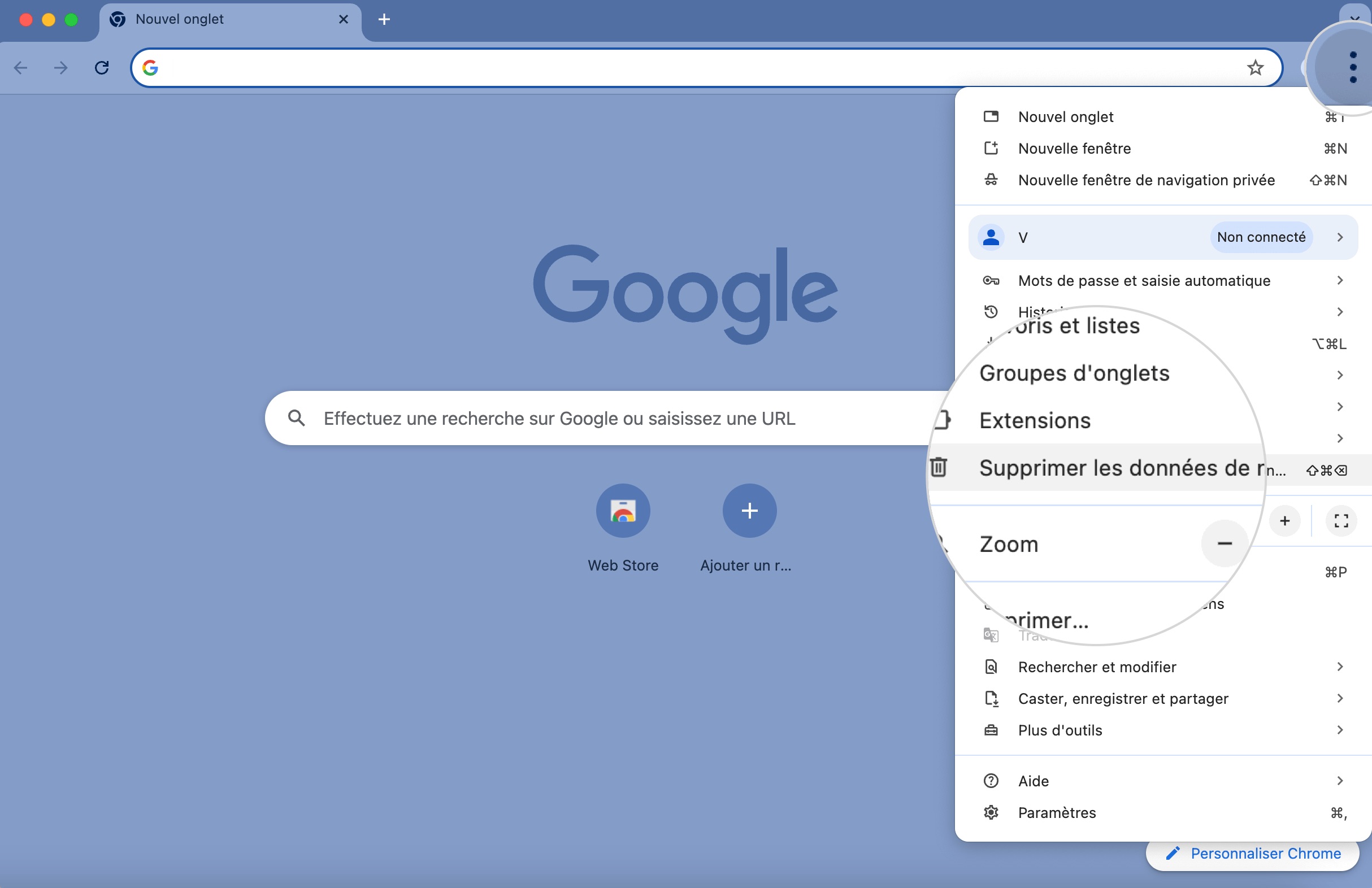Choose Nouvel onglet in the menu

1163,117
